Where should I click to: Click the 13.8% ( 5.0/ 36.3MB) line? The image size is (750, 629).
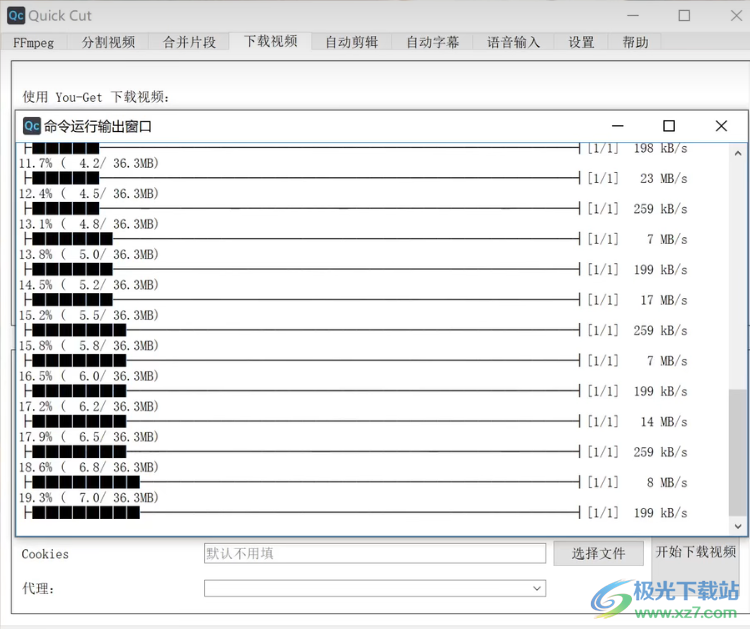tap(88, 254)
